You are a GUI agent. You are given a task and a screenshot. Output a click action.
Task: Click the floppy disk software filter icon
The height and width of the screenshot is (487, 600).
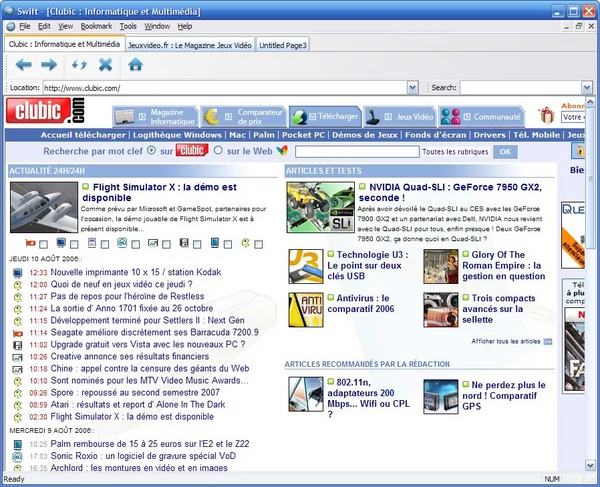pos(184,243)
